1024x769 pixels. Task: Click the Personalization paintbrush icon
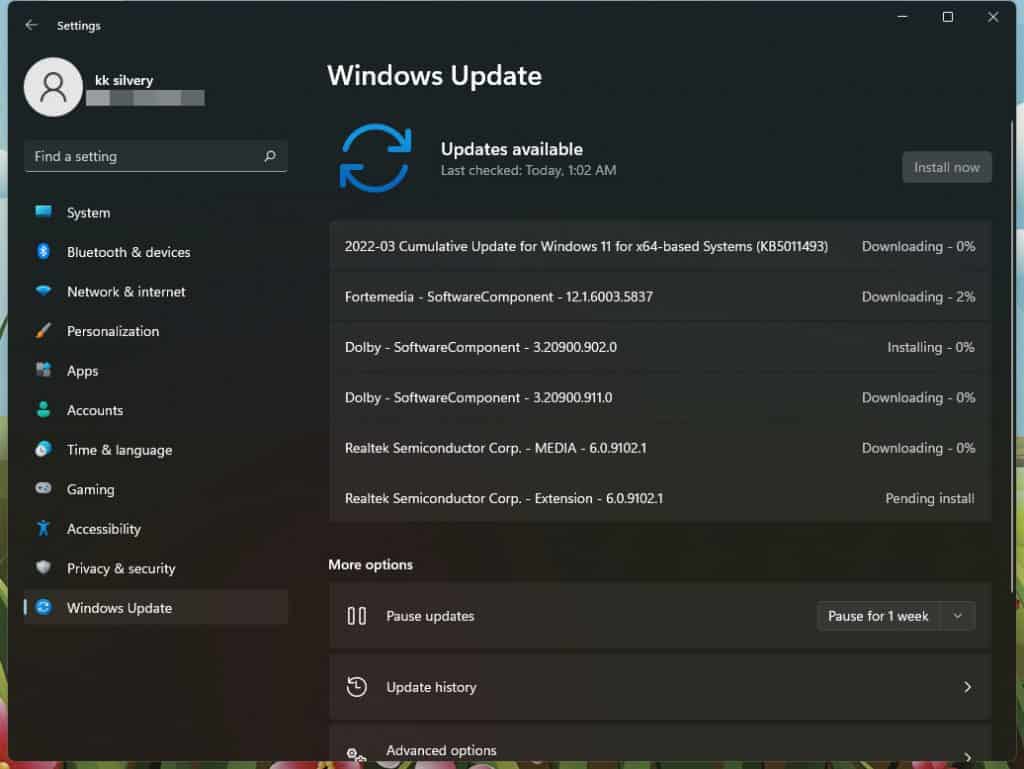(x=44, y=330)
